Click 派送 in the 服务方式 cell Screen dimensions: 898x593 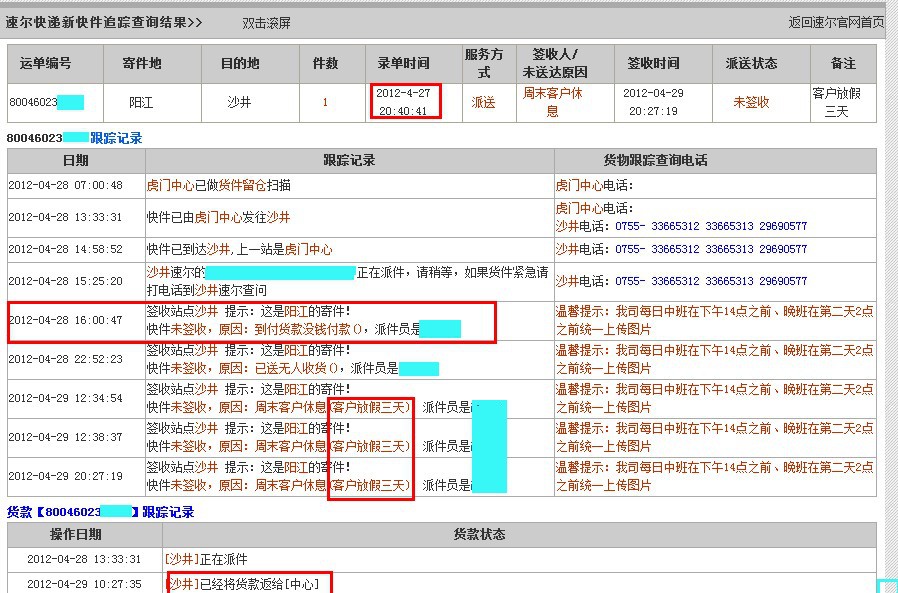(483, 103)
